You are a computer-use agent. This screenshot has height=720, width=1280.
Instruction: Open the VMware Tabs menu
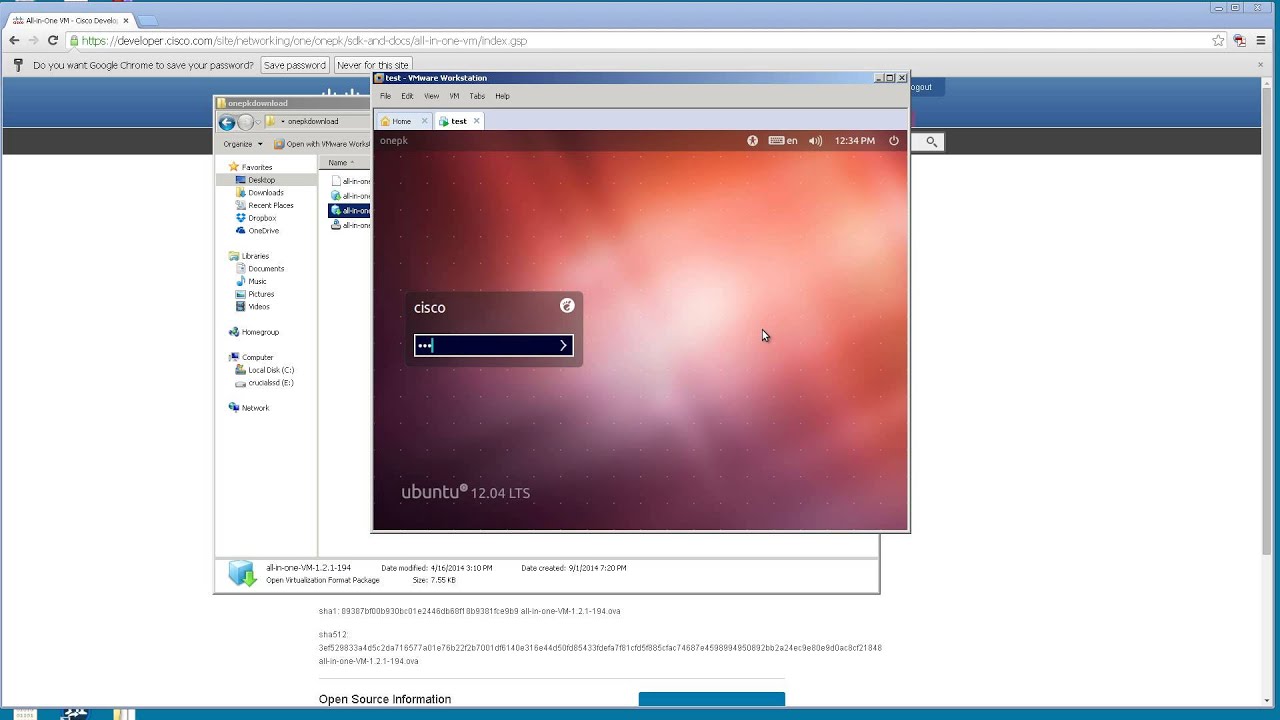(477, 96)
